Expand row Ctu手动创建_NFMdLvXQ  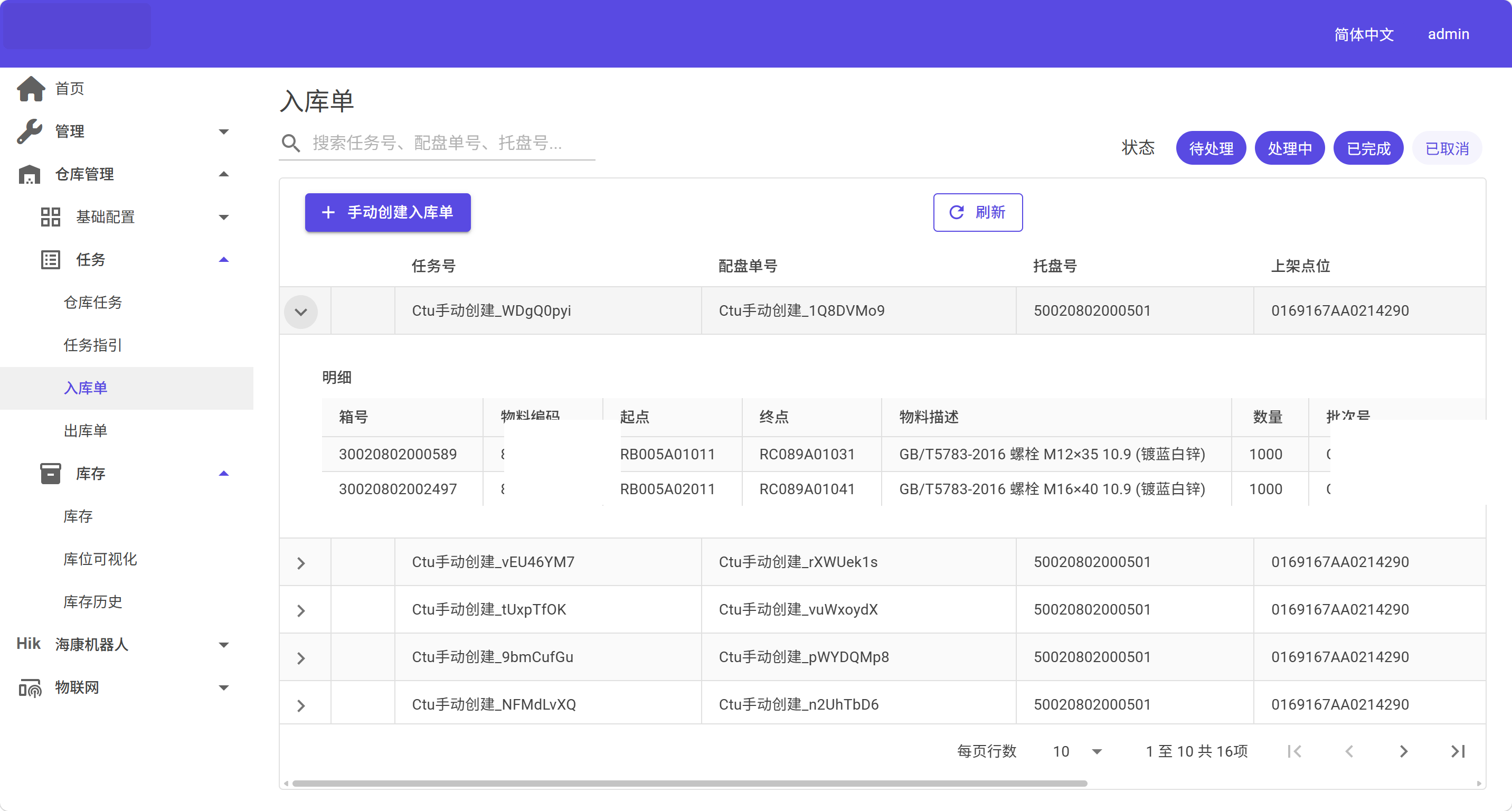[301, 706]
